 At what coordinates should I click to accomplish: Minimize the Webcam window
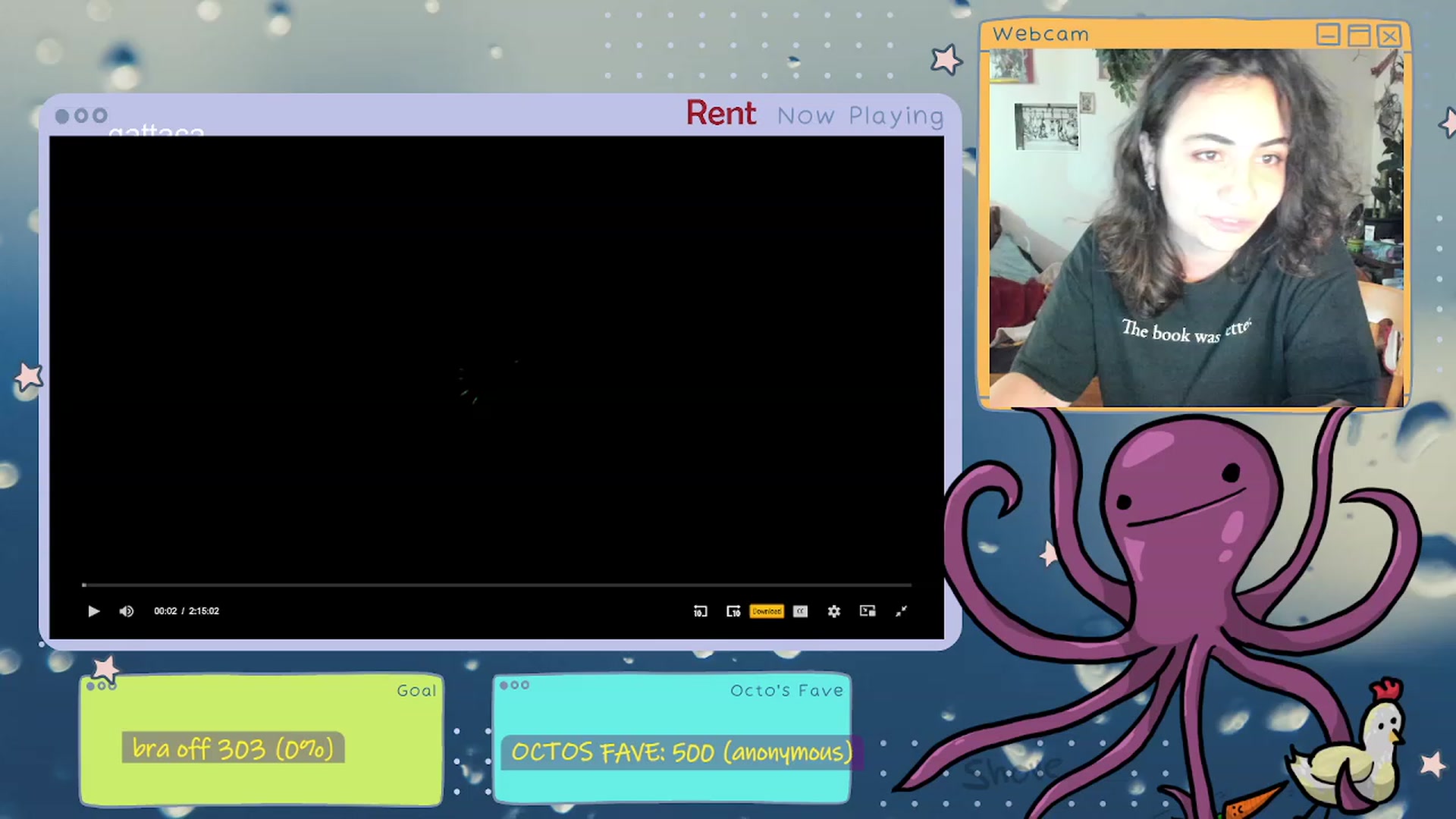coord(1328,35)
